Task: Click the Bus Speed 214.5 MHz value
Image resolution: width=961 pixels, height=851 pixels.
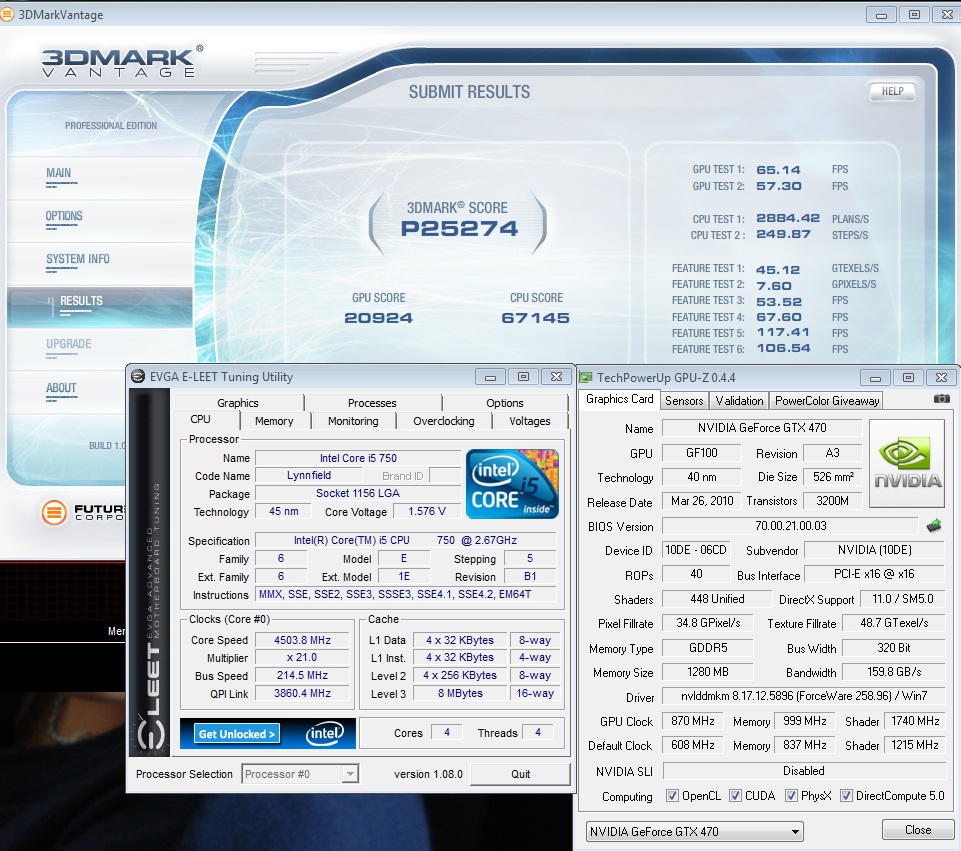Action: point(302,675)
